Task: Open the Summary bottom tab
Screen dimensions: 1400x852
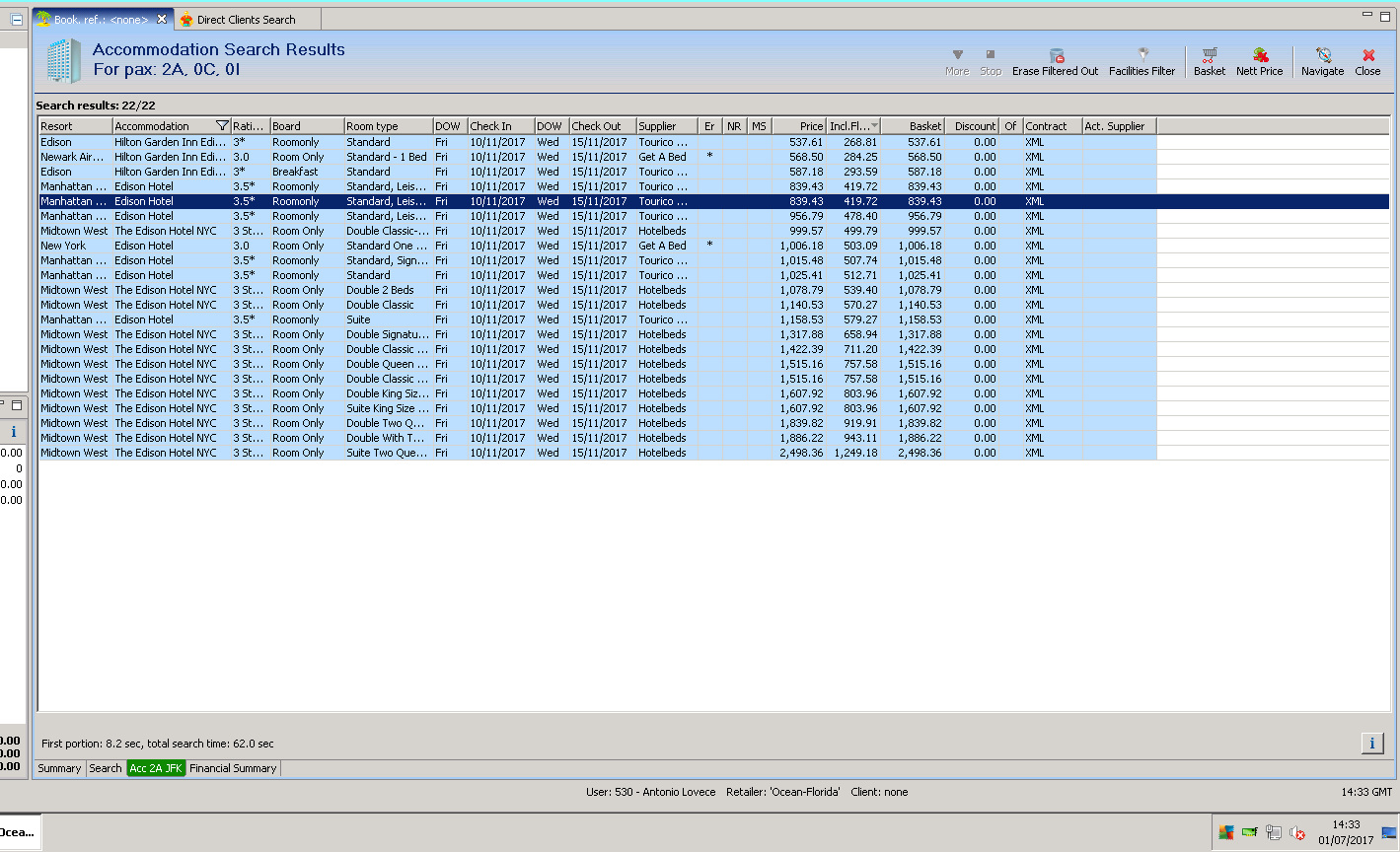Action: click(x=59, y=768)
